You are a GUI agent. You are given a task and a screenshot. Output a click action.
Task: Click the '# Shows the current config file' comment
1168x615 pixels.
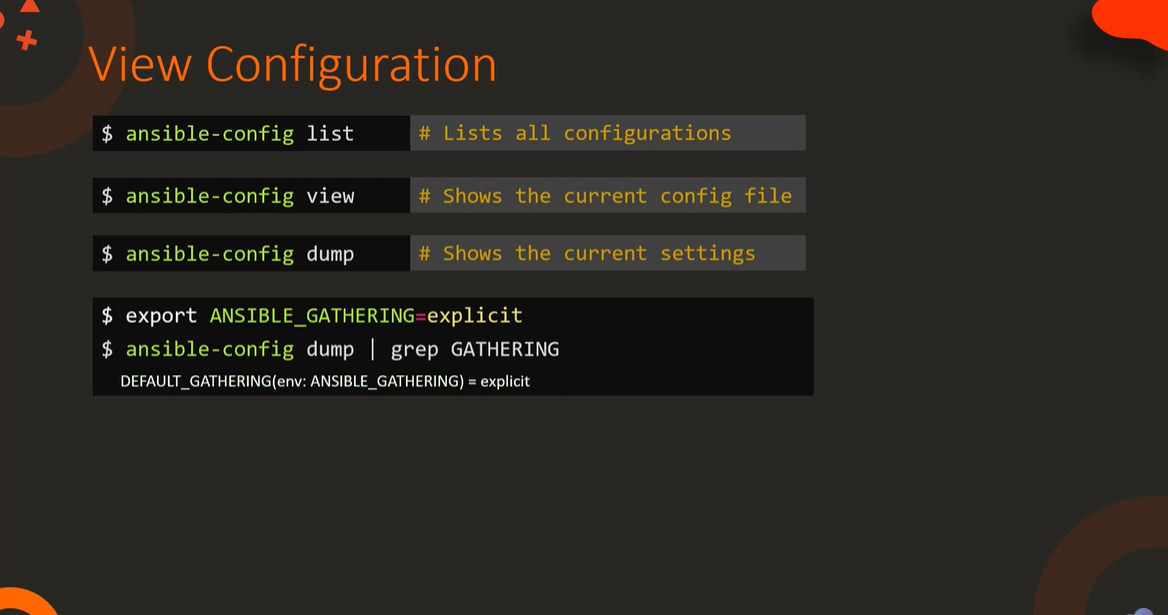[x=605, y=196]
